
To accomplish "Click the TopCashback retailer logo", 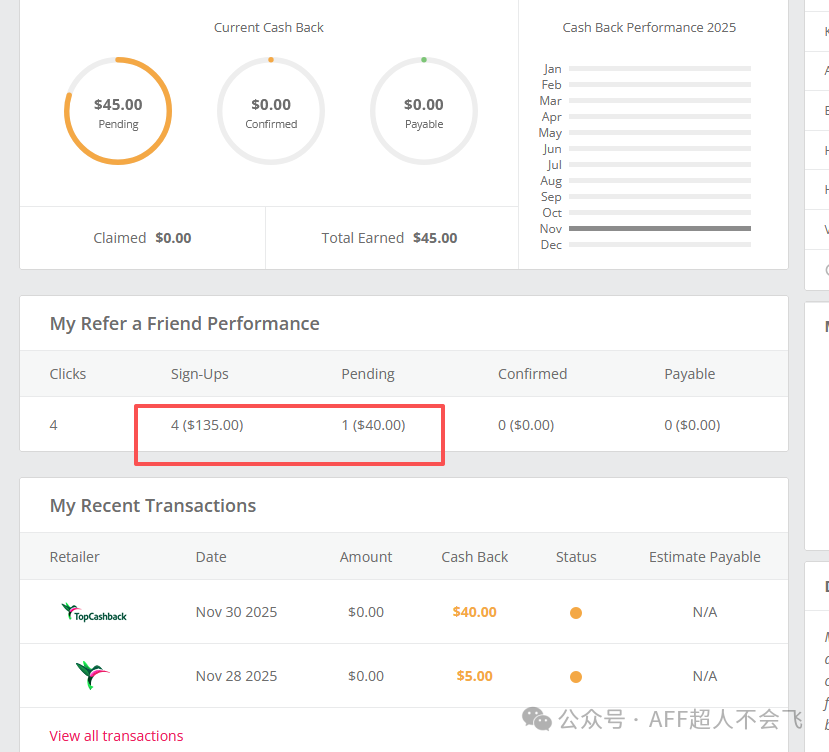I will point(94,612).
